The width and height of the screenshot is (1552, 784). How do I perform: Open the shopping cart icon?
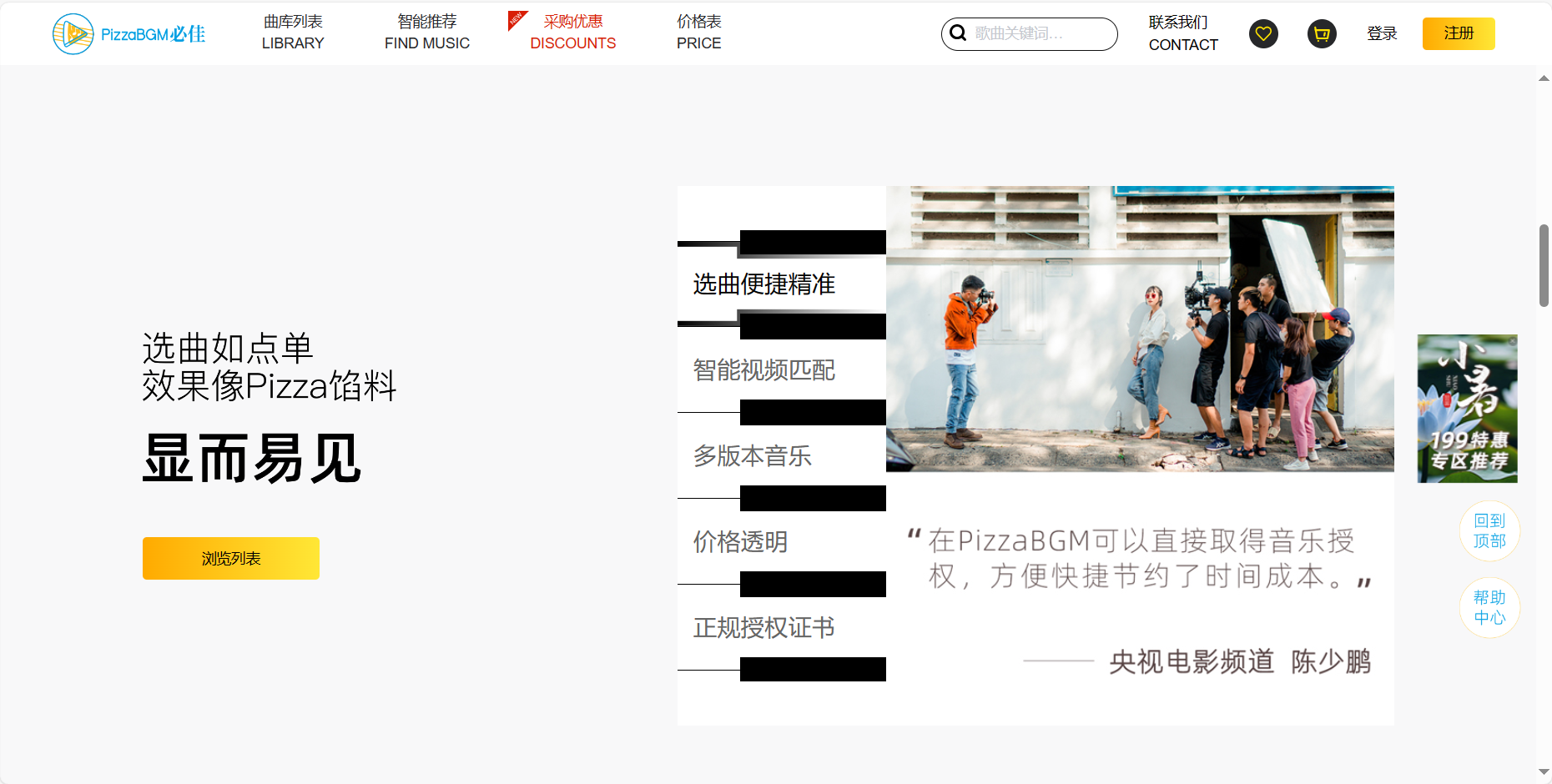pyautogui.click(x=1322, y=33)
